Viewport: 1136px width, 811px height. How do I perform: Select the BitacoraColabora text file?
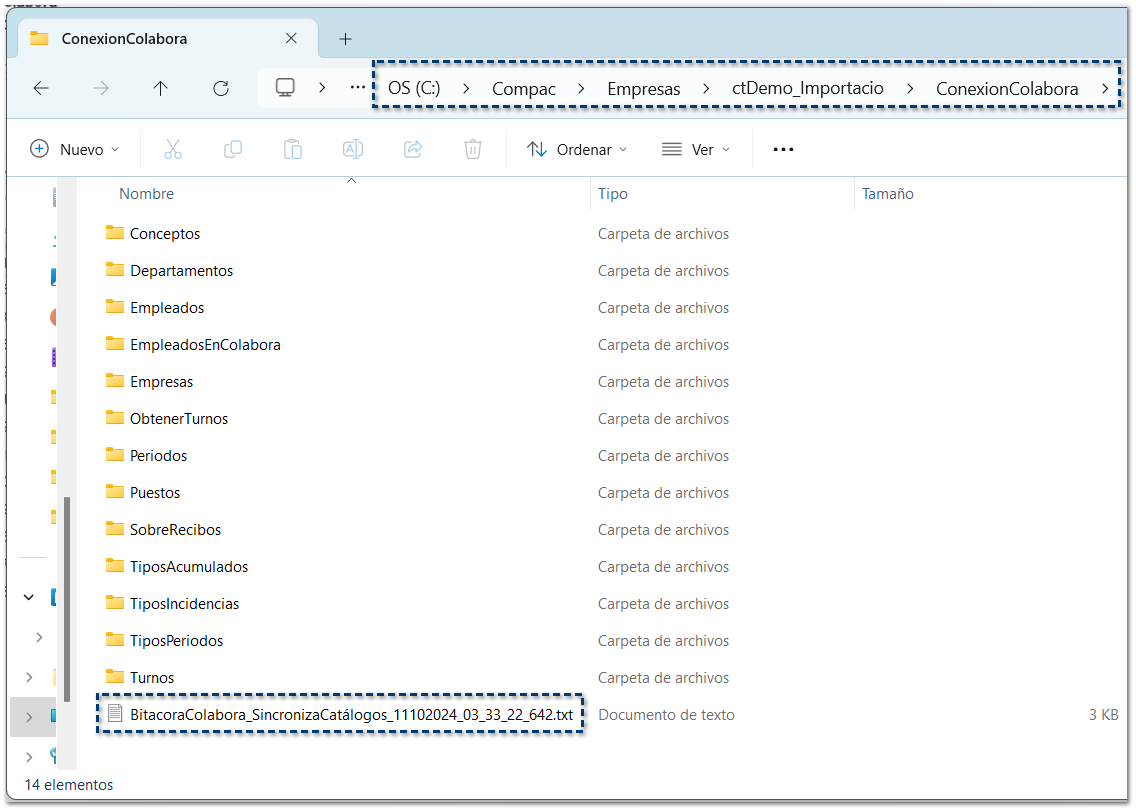[x=350, y=715]
